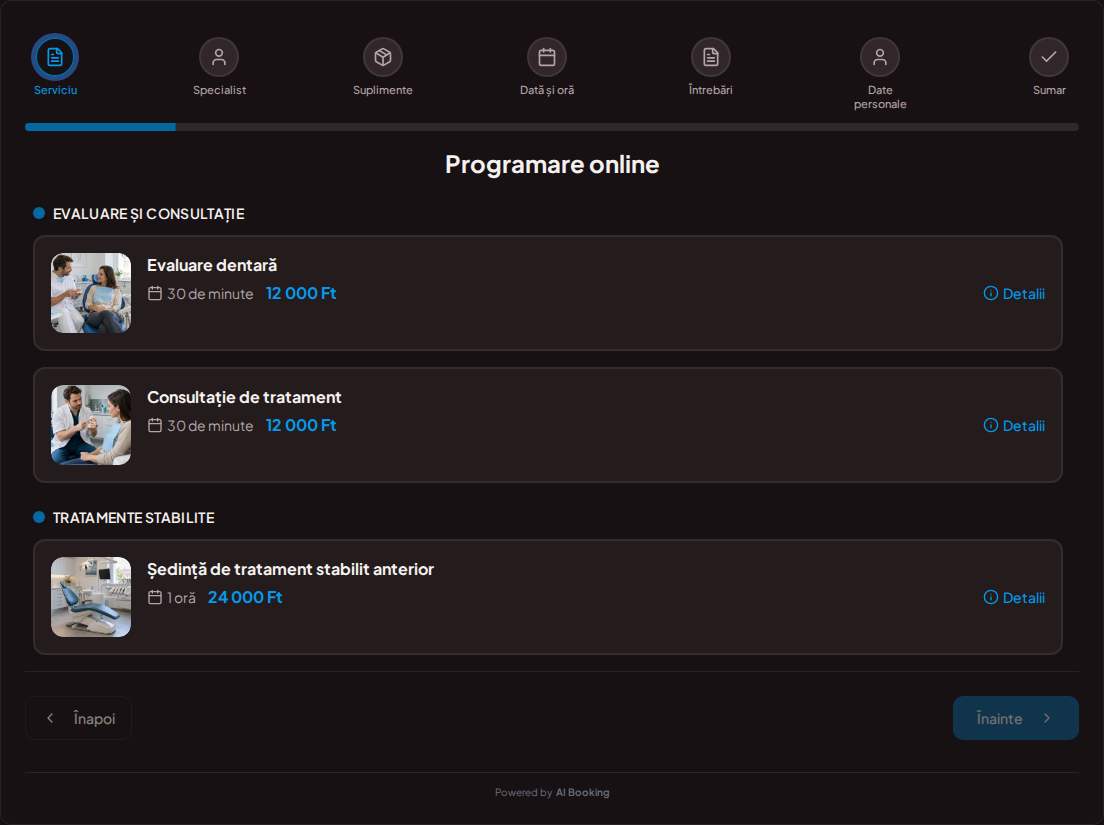Switch to the Întrebări step label
This screenshot has height=825, width=1104.
pyautogui.click(x=710, y=90)
